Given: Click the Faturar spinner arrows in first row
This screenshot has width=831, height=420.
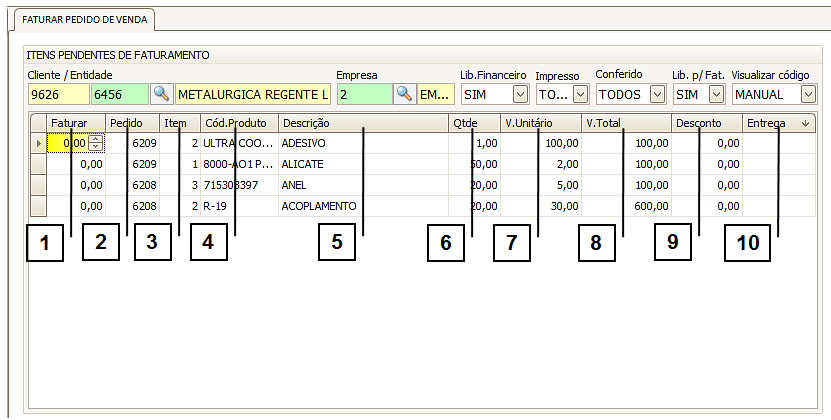Looking at the screenshot, I should [x=96, y=143].
